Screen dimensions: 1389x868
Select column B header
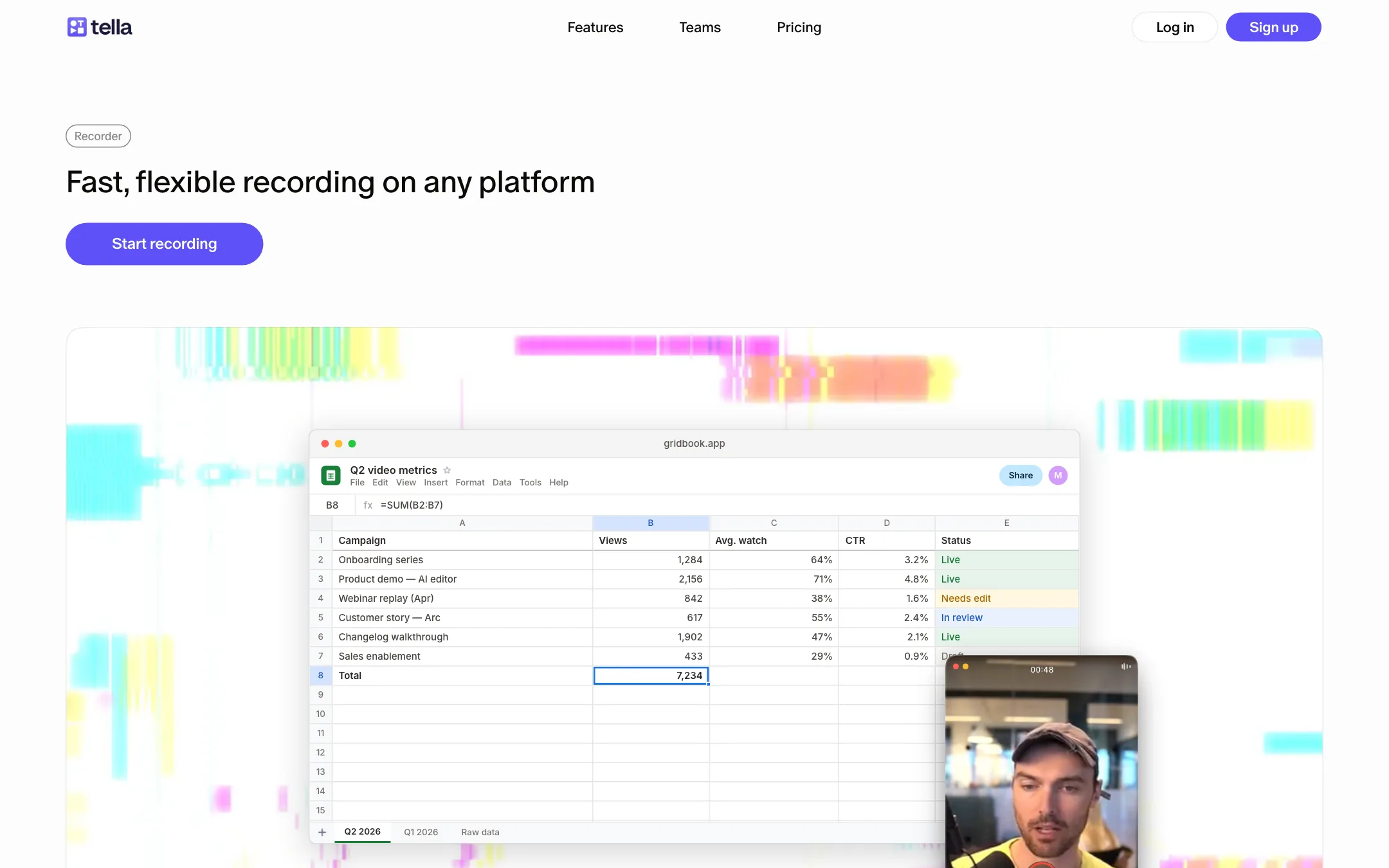point(651,523)
